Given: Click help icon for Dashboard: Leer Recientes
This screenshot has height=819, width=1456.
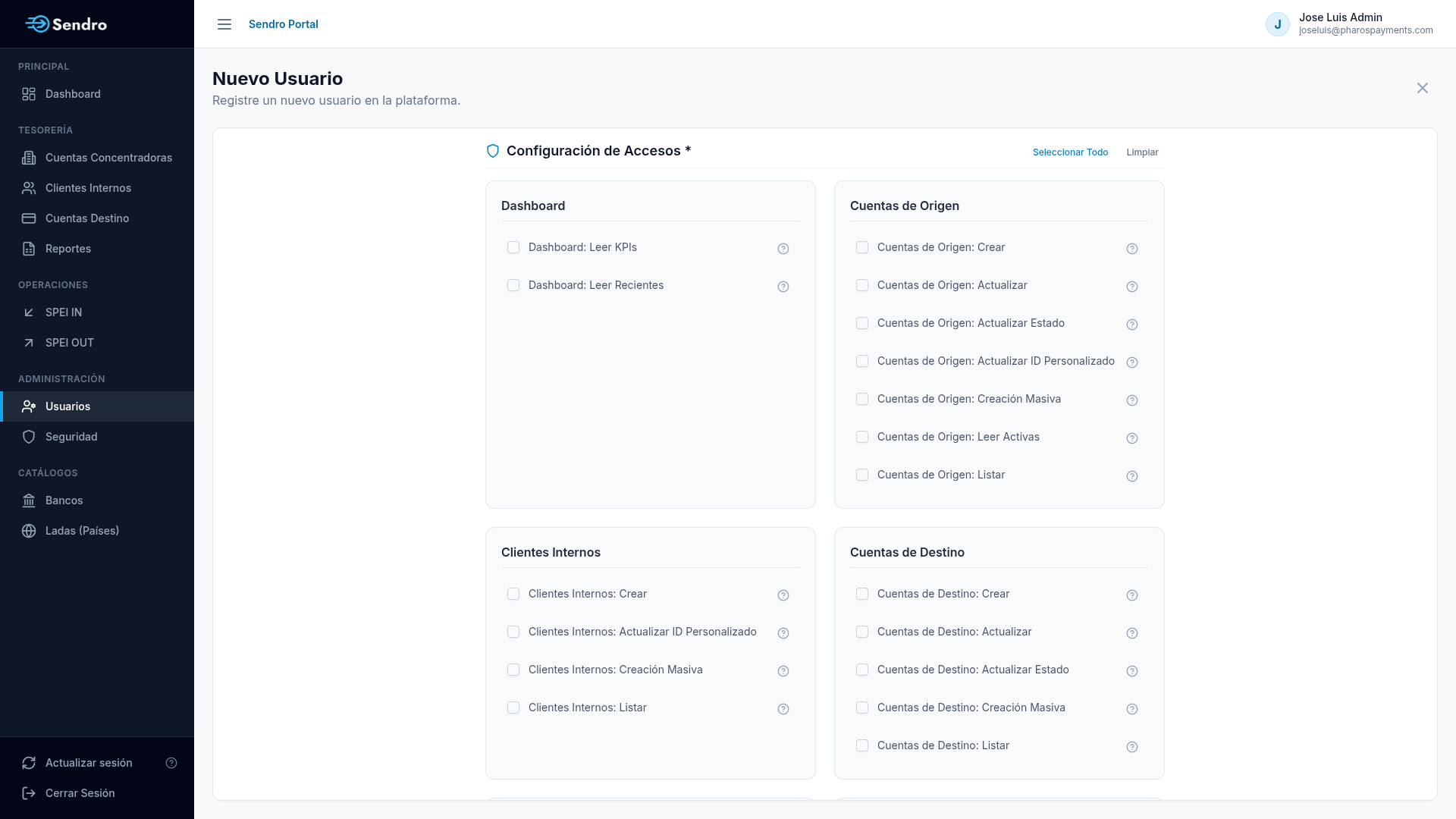Looking at the screenshot, I should click(x=783, y=287).
